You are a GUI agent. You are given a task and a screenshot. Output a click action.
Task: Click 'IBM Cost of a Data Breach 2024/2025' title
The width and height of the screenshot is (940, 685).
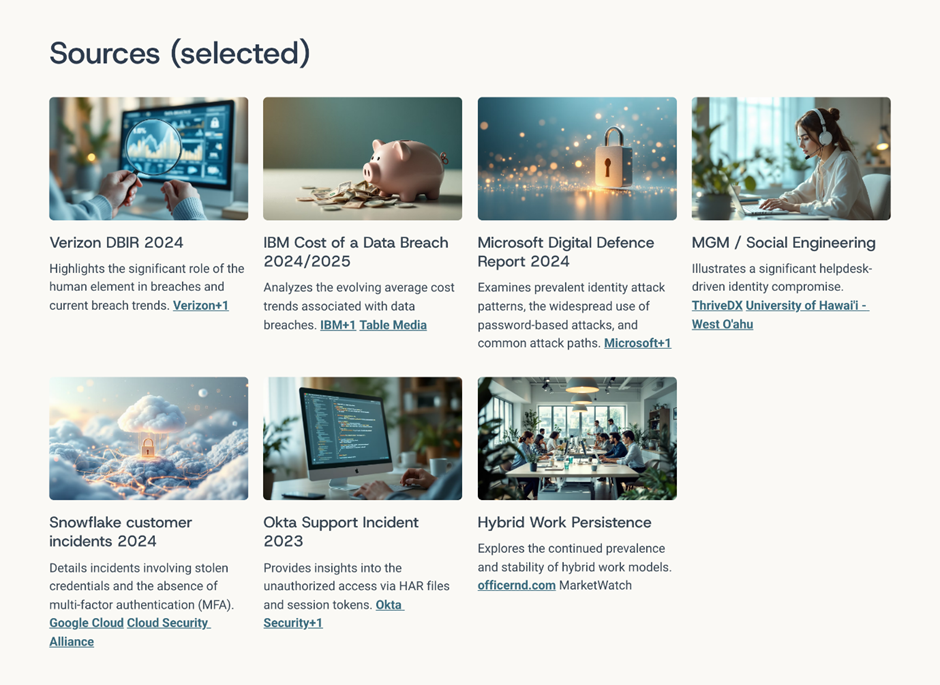pyautogui.click(x=356, y=252)
